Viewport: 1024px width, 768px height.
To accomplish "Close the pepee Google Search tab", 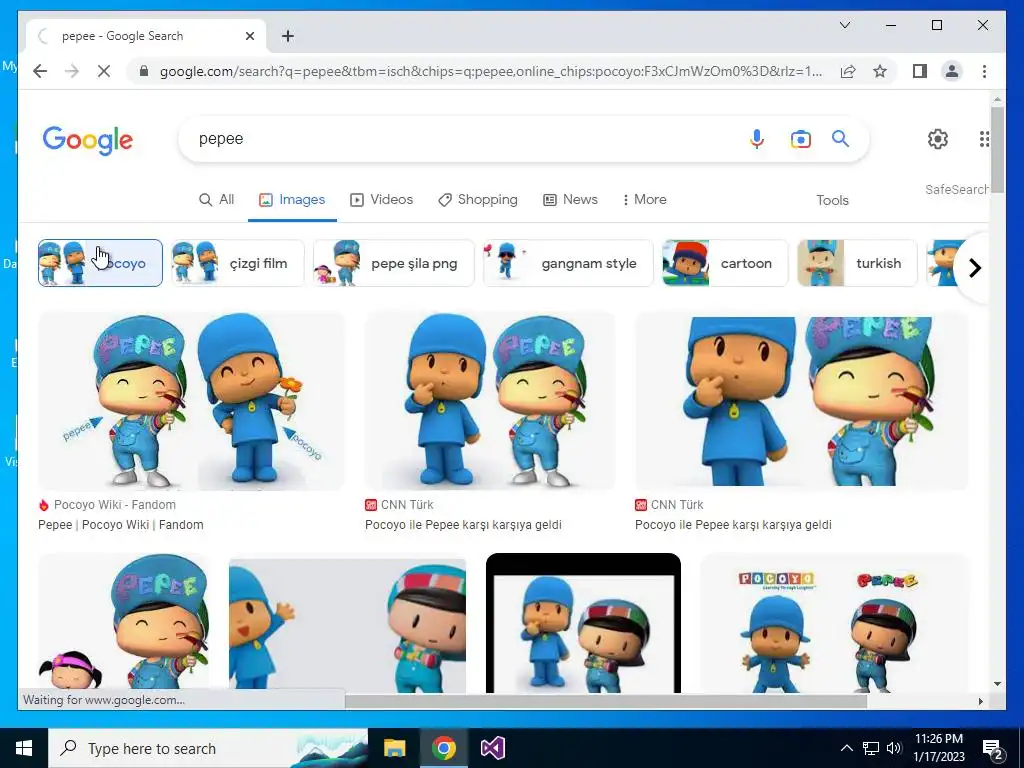I will (x=249, y=36).
